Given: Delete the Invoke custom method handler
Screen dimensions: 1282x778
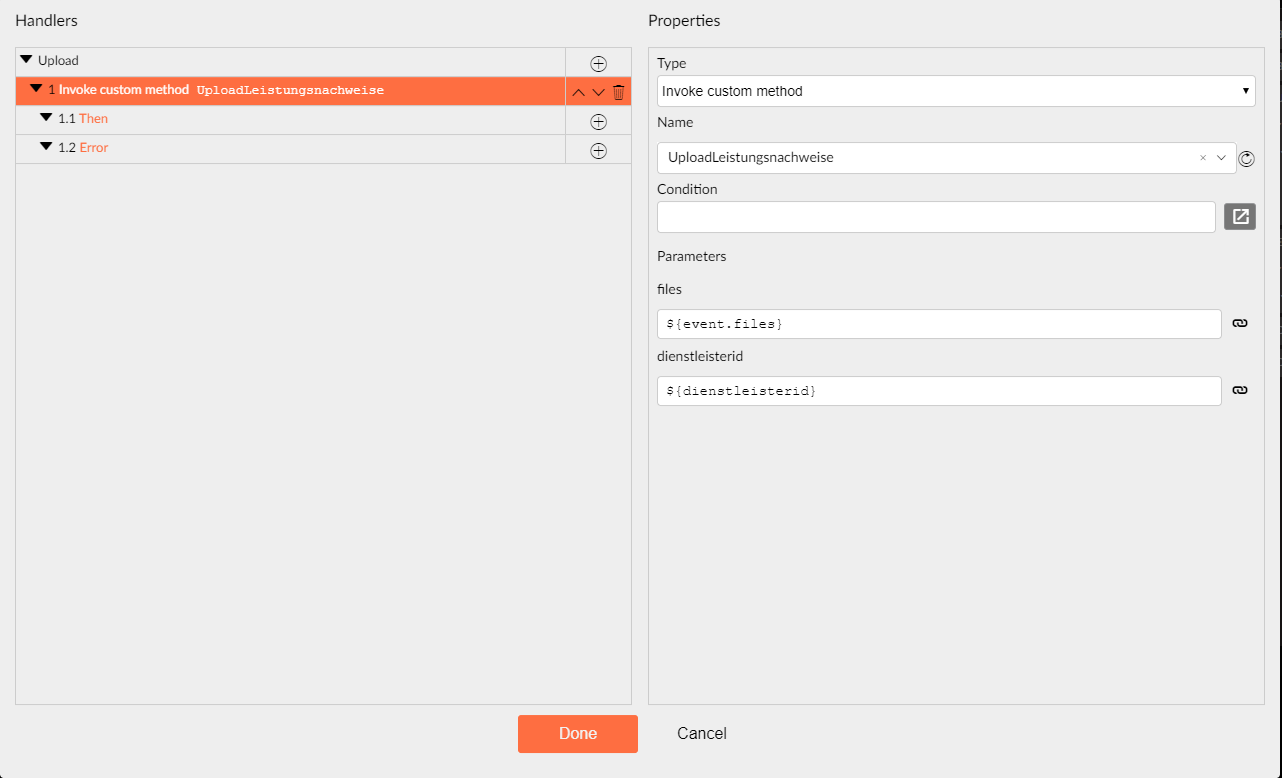Looking at the screenshot, I should [x=618, y=92].
